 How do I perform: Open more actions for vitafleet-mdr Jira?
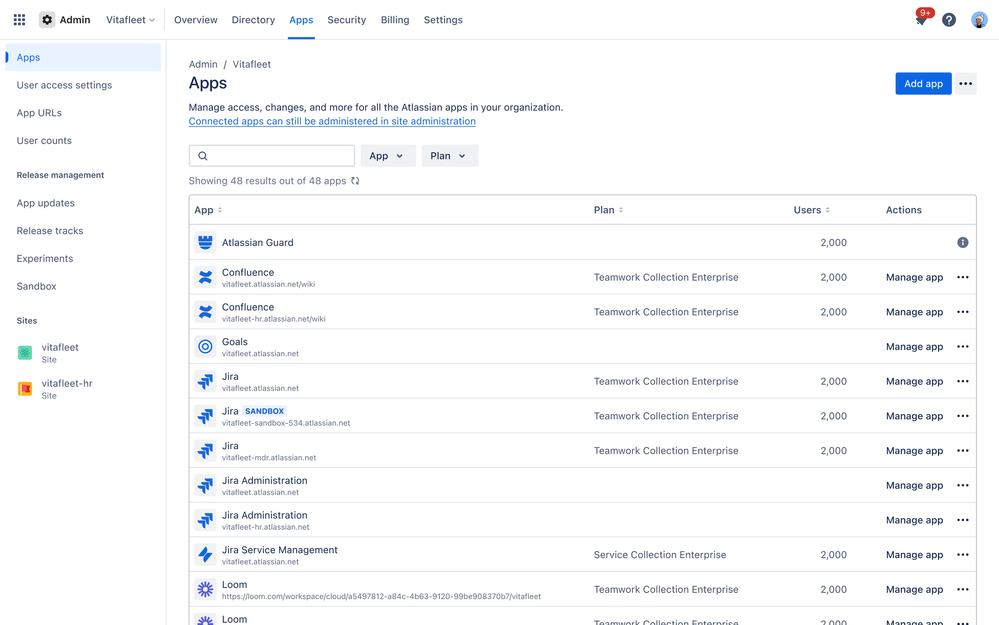coord(963,450)
